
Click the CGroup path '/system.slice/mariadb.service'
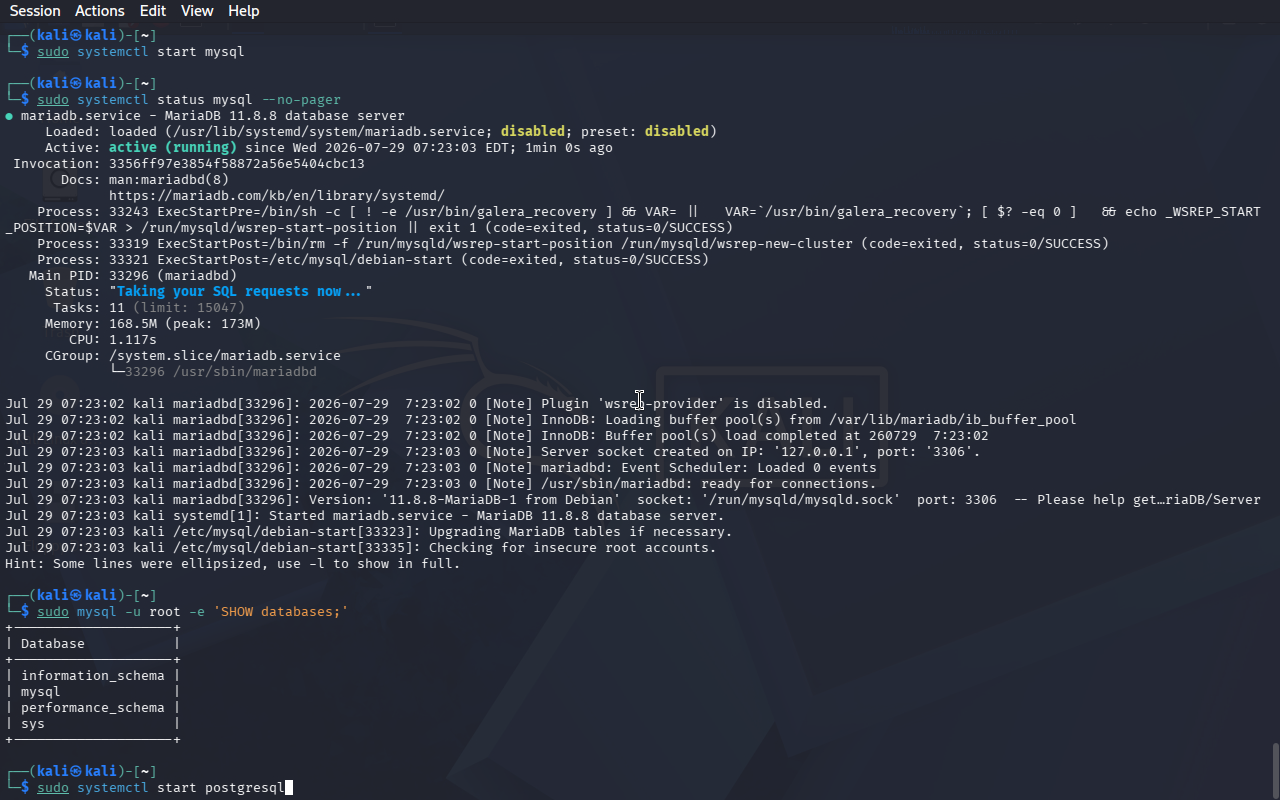(225, 356)
